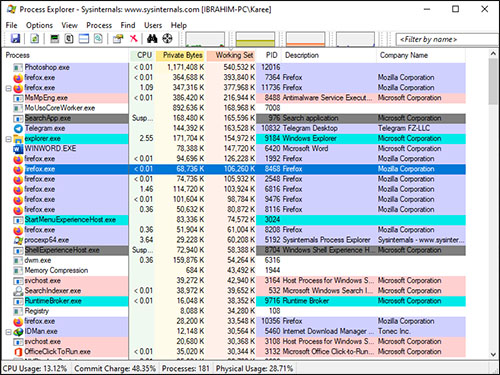Click the orange physical memory mini graph
The height and width of the screenshot is (375, 500).
305,39
